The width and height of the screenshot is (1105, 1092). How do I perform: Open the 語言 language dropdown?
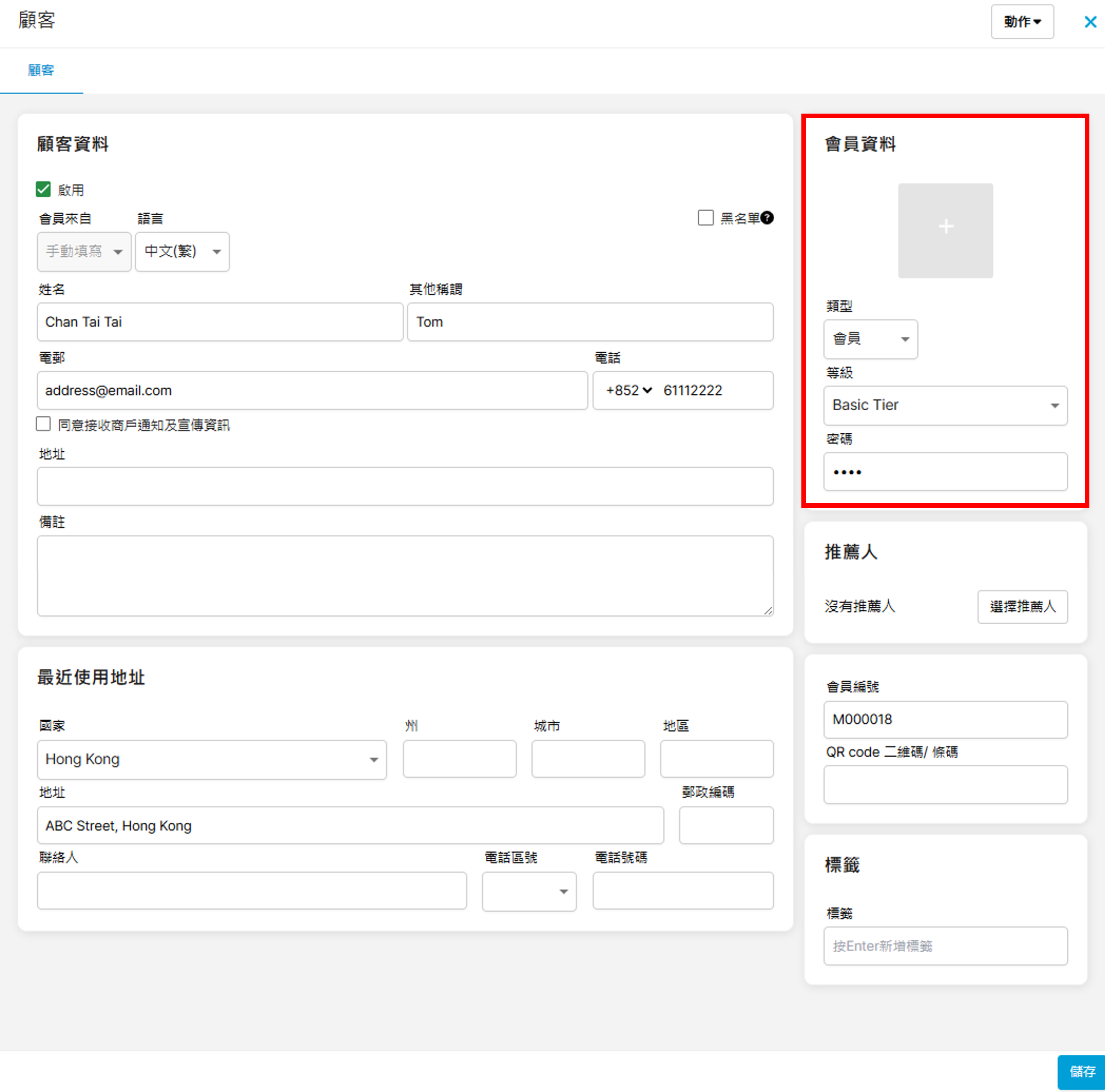click(x=182, y=252)
